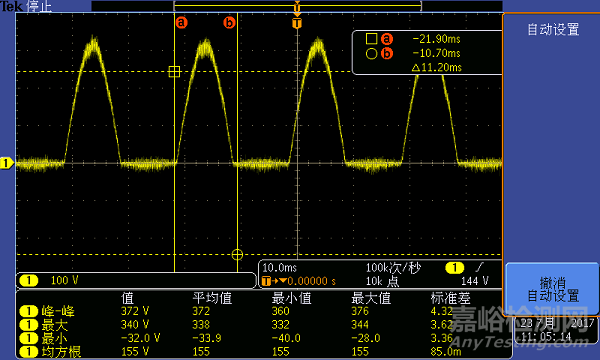Click the circle cursor b crosshair handle
This screenshot has height=360, width=600.
237,254
